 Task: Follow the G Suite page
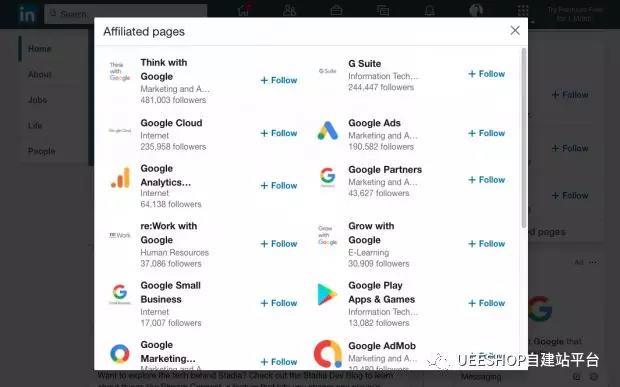pyautogui.click(x=486, y=74)
